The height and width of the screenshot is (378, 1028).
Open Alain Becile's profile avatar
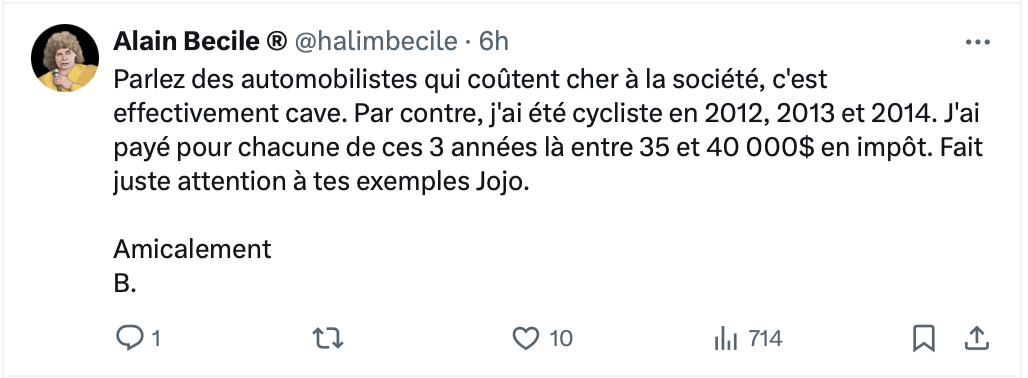click(65, 58)
